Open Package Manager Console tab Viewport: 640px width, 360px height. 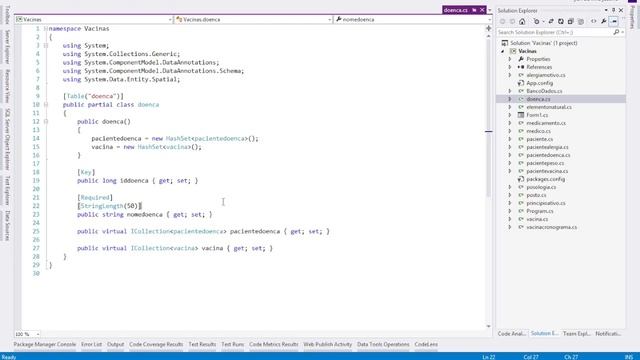pos(45,344)
